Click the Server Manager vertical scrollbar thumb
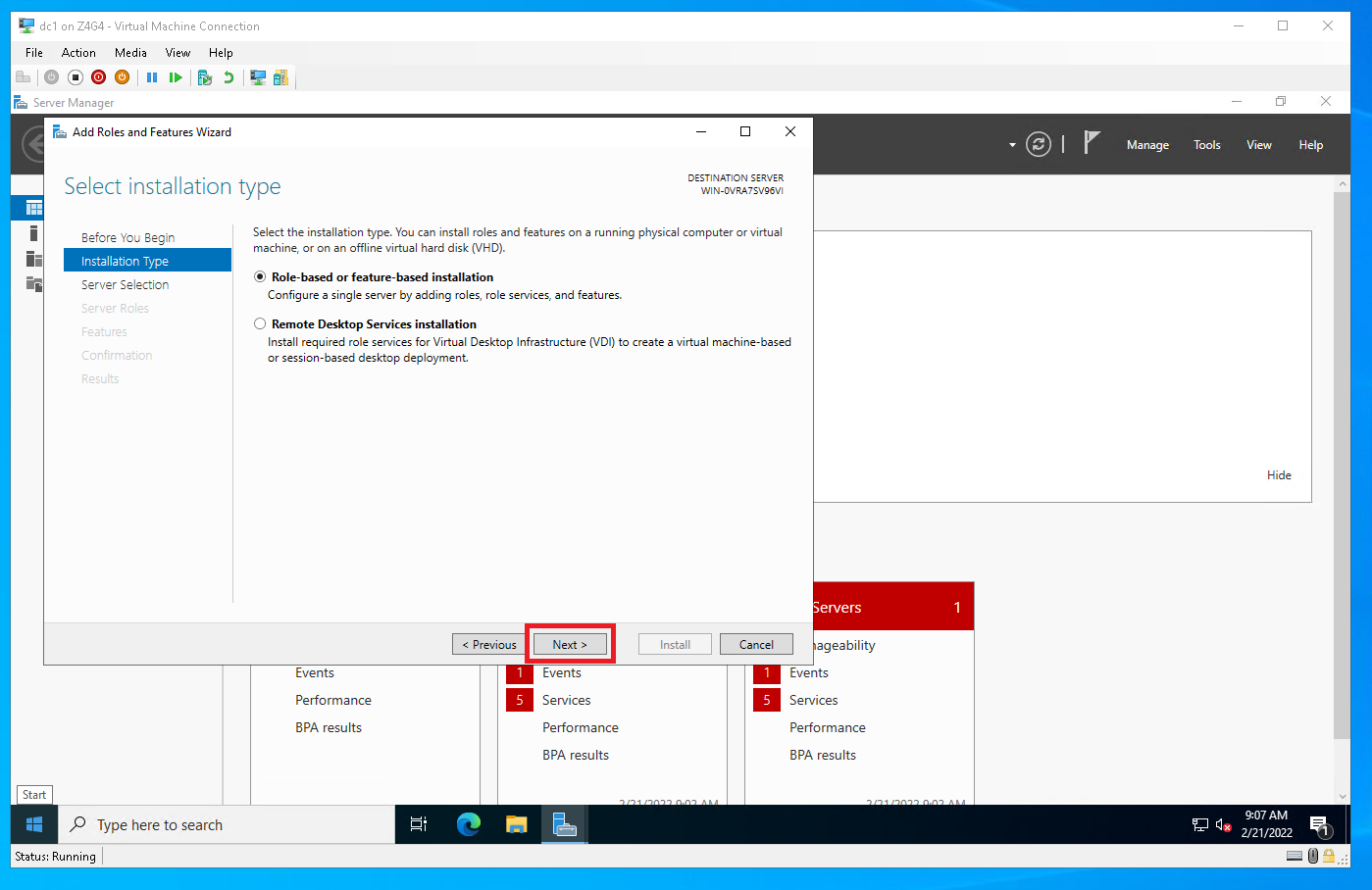This screenshot has height=890, width=1372. click(x=1342, y=466)
